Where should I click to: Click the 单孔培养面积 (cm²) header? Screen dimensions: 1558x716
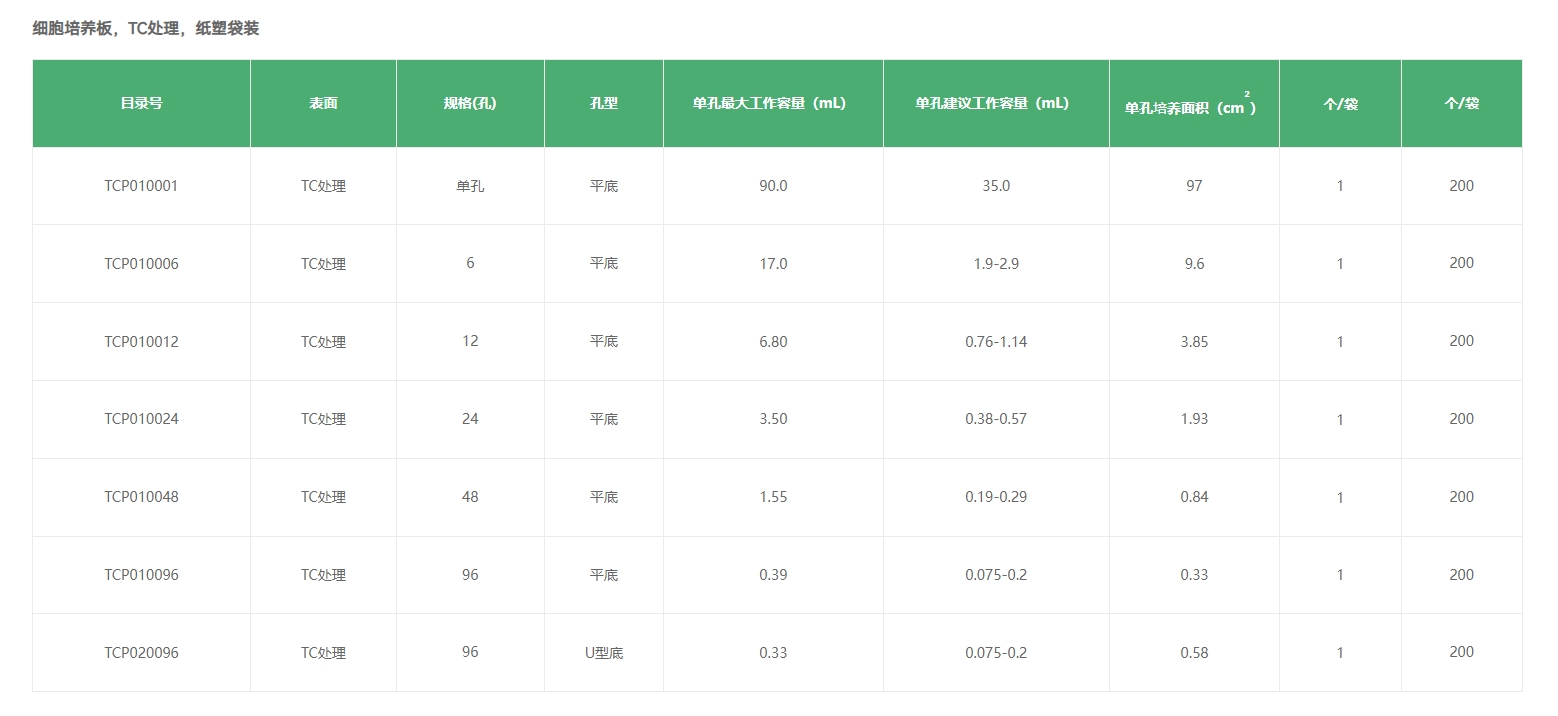(1193, 106)
